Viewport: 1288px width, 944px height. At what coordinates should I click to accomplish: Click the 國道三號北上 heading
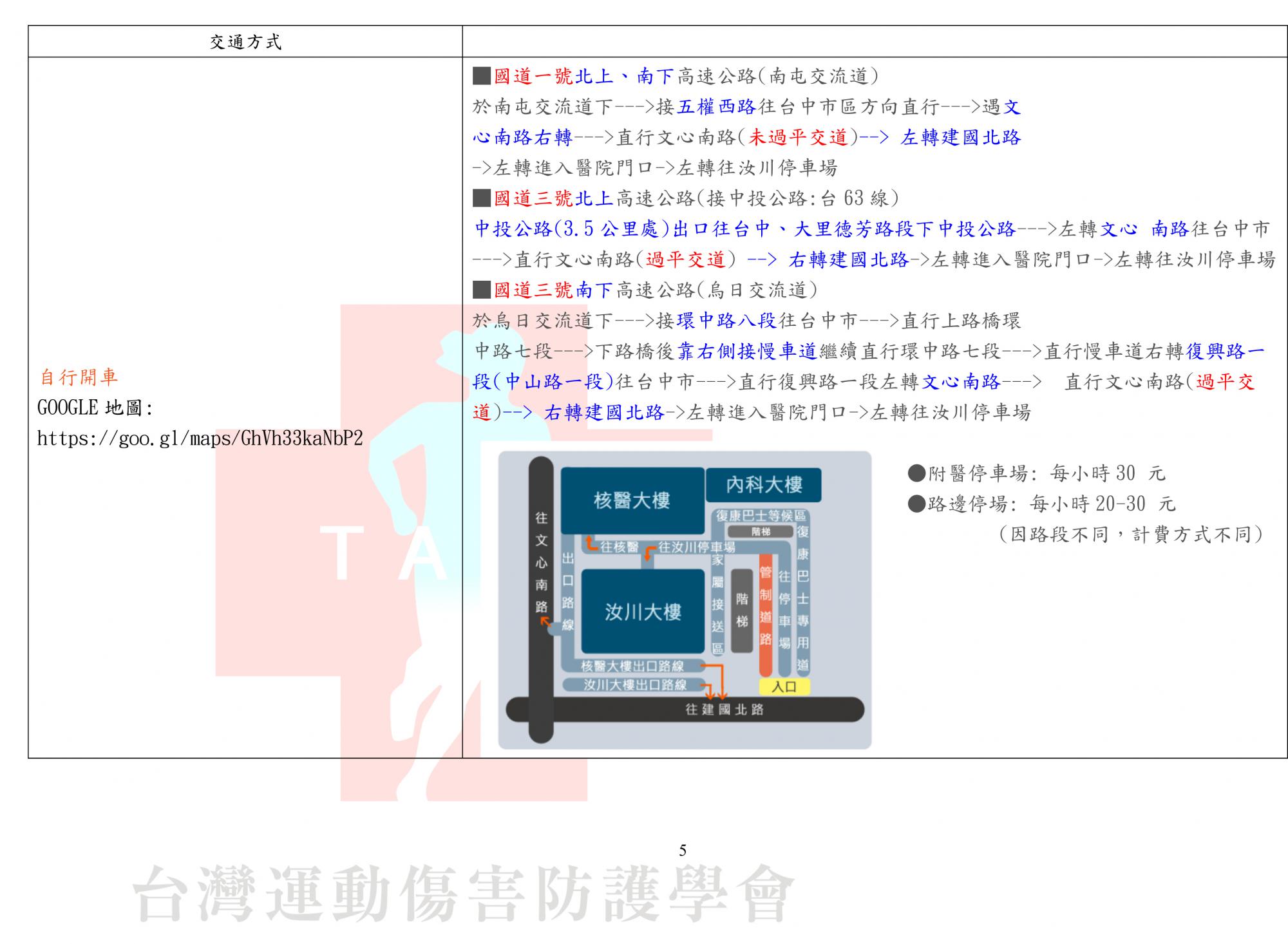(553, 198)
